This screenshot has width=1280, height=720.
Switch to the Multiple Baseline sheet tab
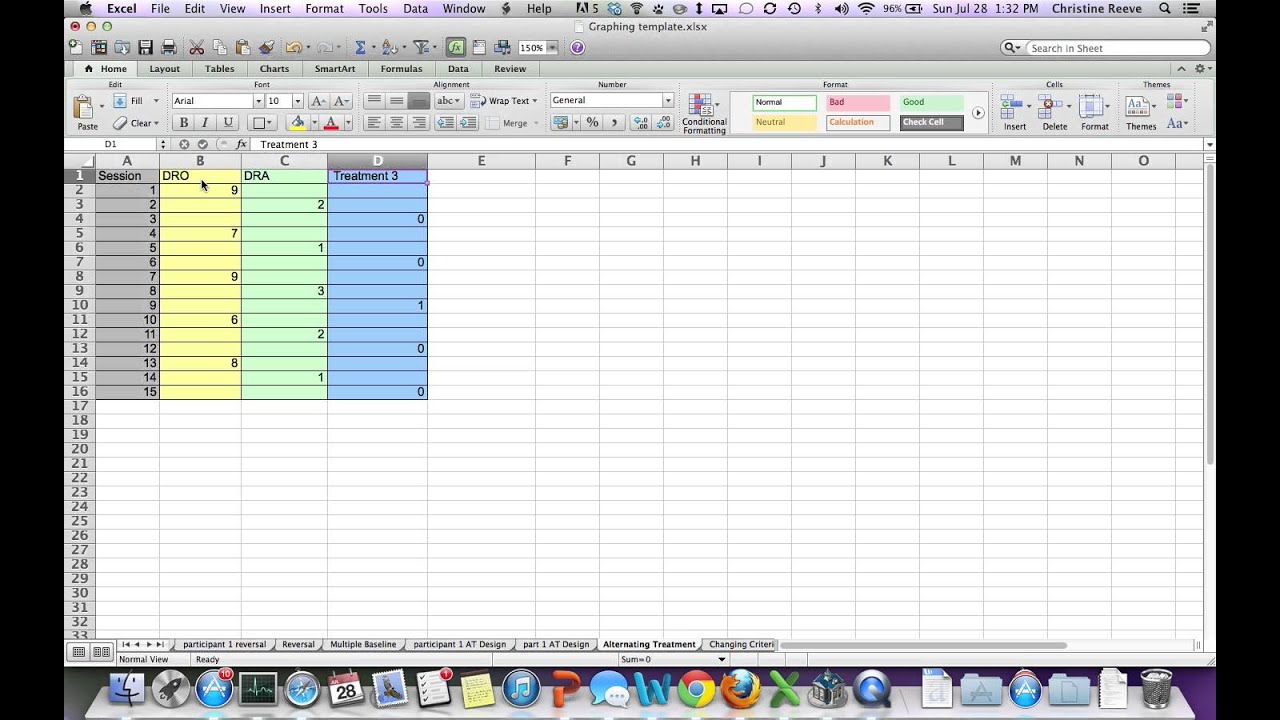363,645
